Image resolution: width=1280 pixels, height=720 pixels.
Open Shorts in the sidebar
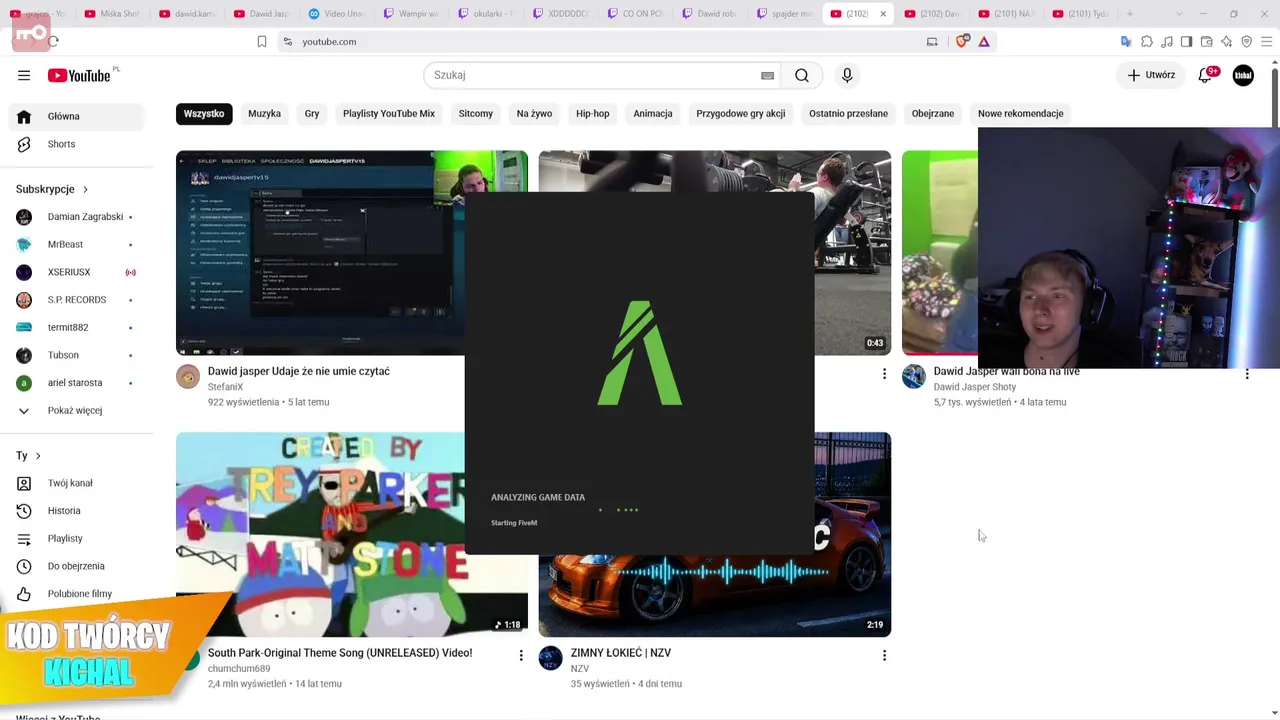coord(76,144)
